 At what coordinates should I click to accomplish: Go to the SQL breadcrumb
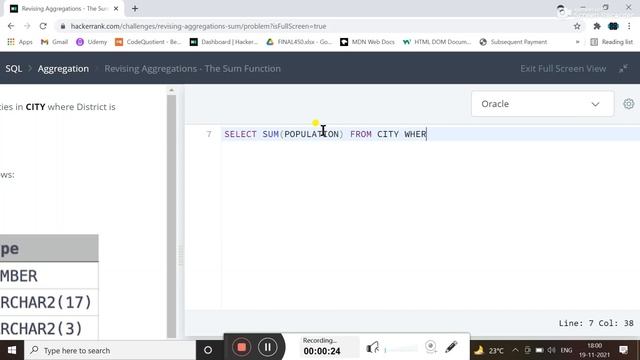point(13,69)
